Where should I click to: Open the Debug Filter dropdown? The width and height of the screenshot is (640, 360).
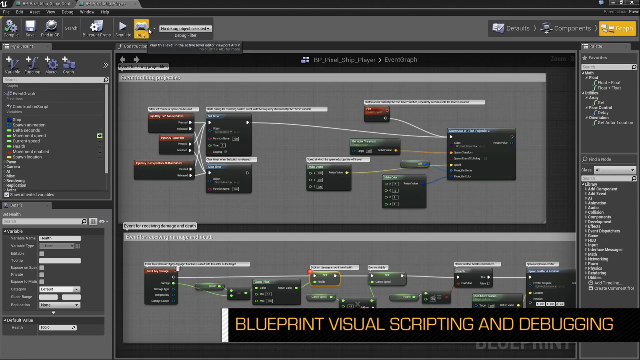tap(185, 29)
